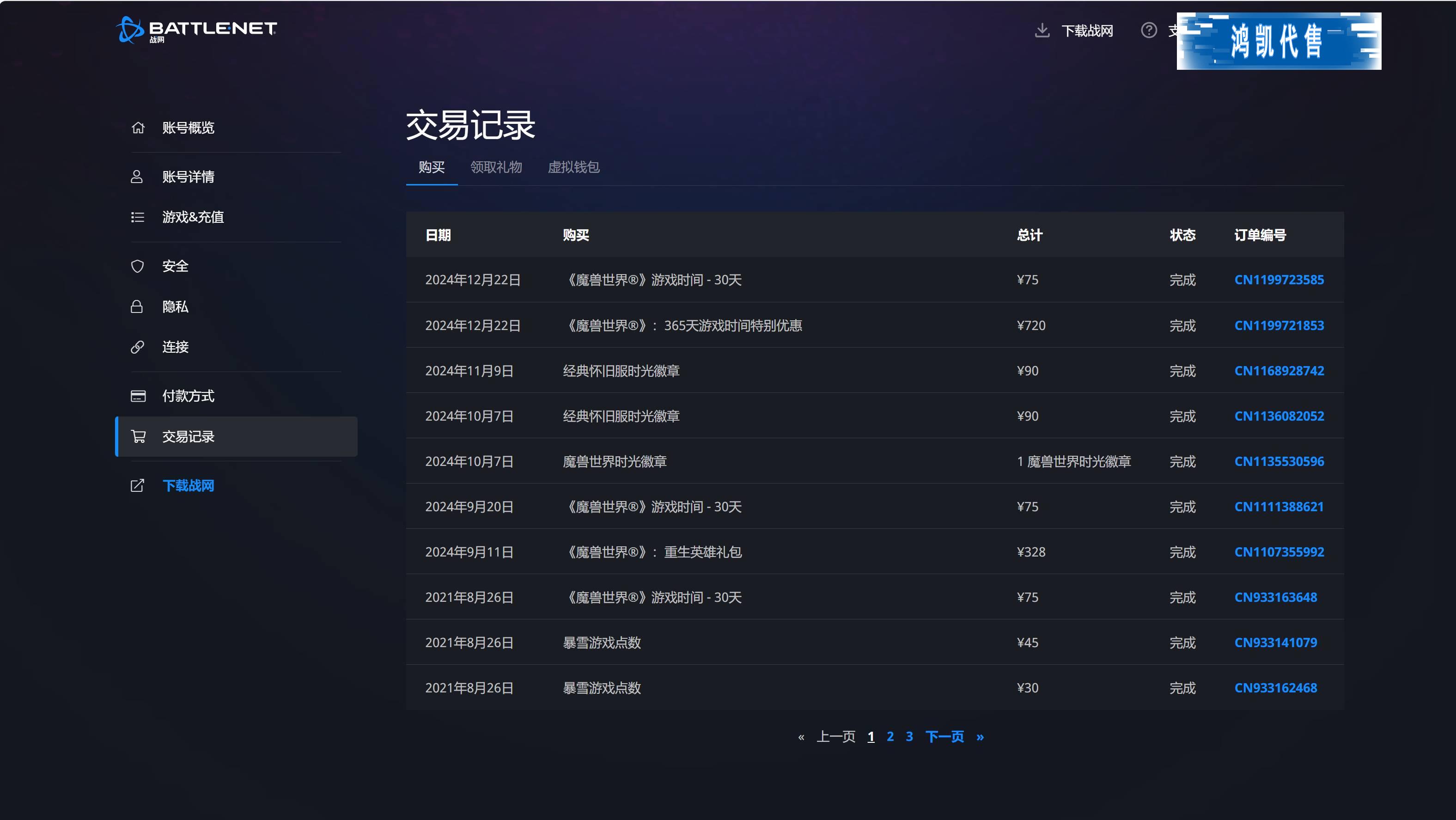Click the help question mark icon
The height and width of the screenshot is (820, 1456).
(x=1149, y=30)
